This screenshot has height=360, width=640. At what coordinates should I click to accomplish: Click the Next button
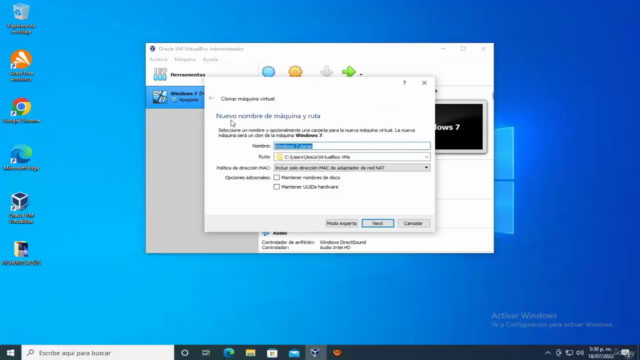[378, 223]
